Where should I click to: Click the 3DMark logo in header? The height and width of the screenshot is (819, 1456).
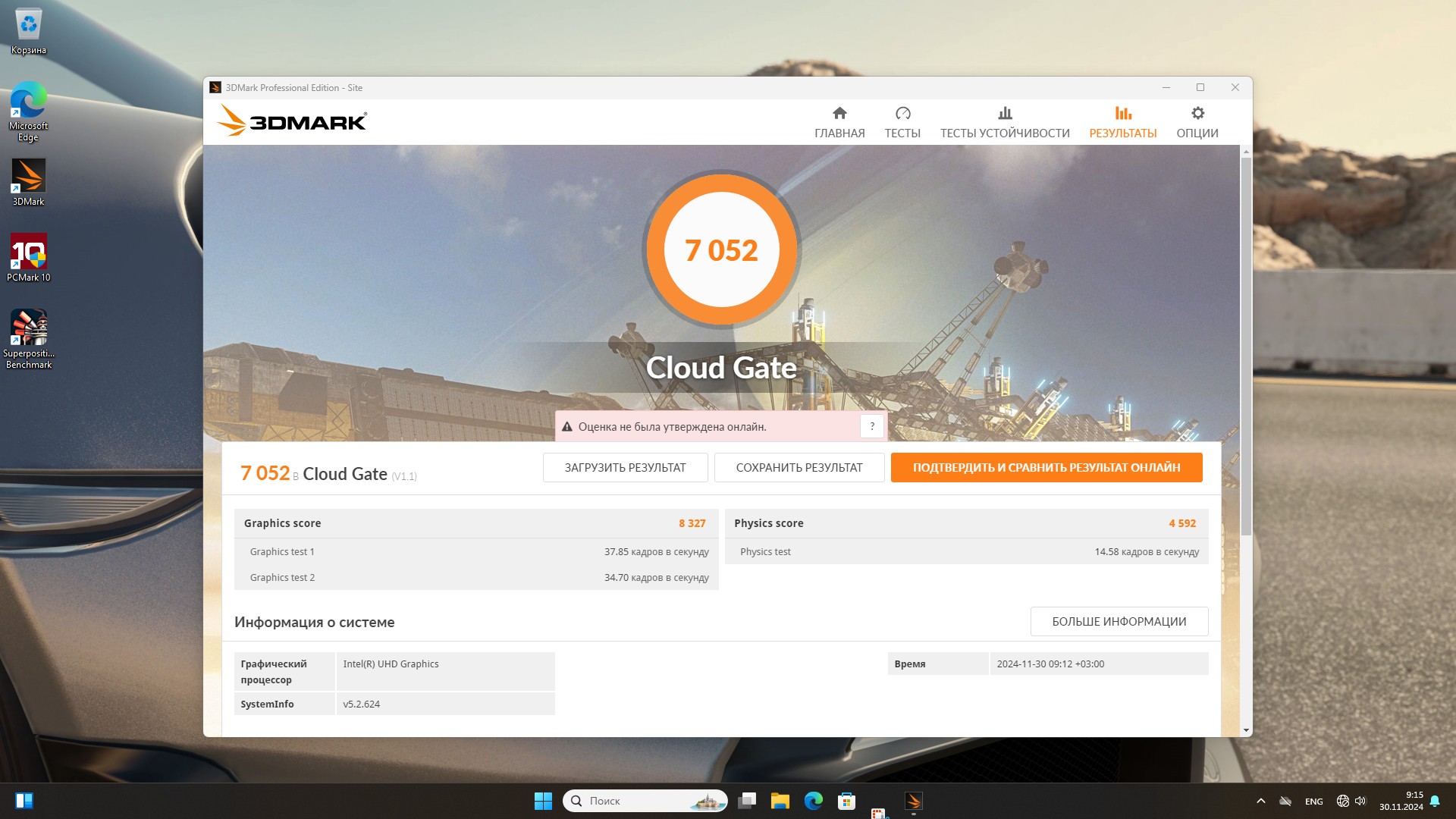click(x=292, y=121)
